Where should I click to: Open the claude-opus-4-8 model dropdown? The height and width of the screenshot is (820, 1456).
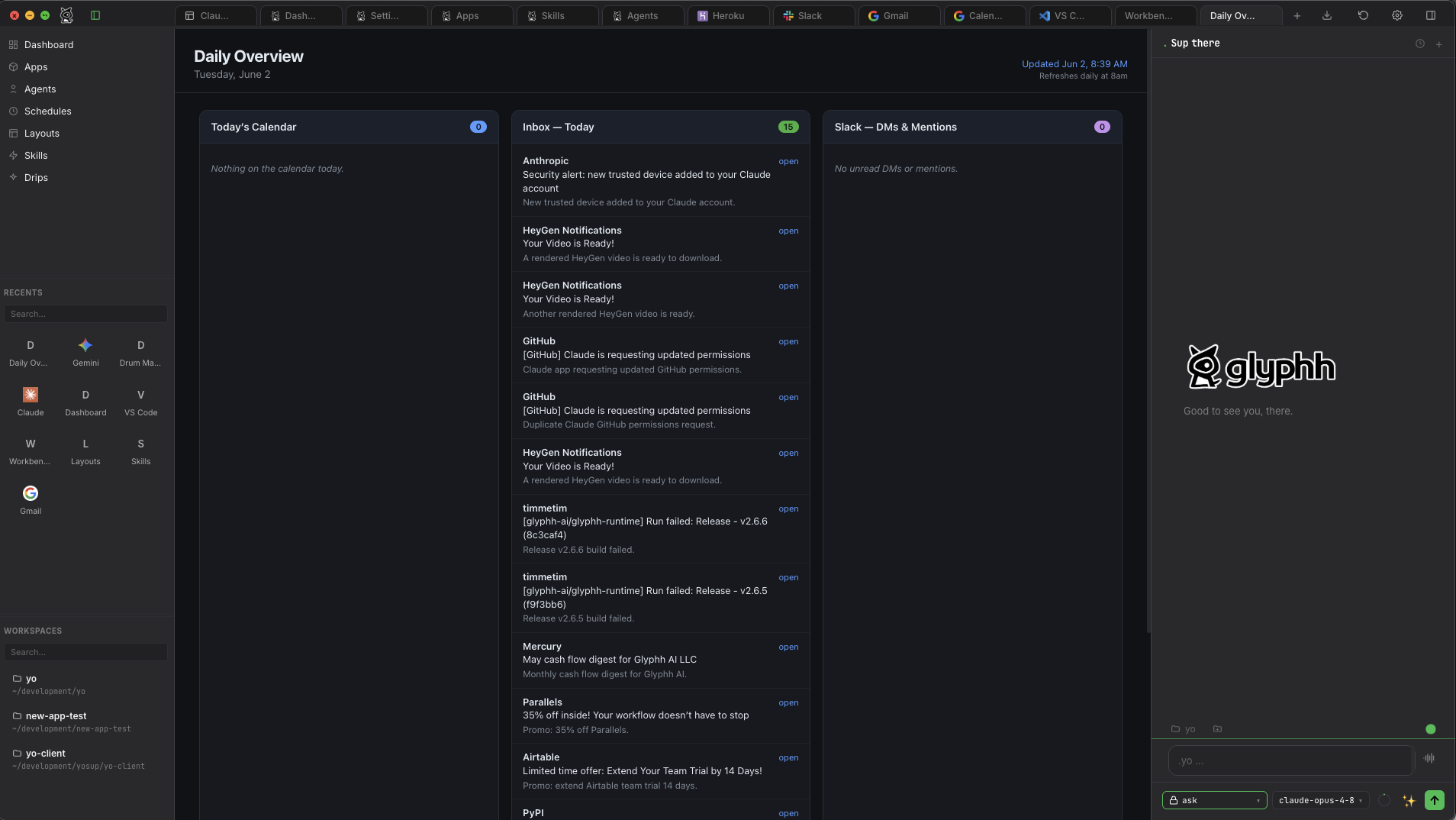click(x=1320, y=800)
